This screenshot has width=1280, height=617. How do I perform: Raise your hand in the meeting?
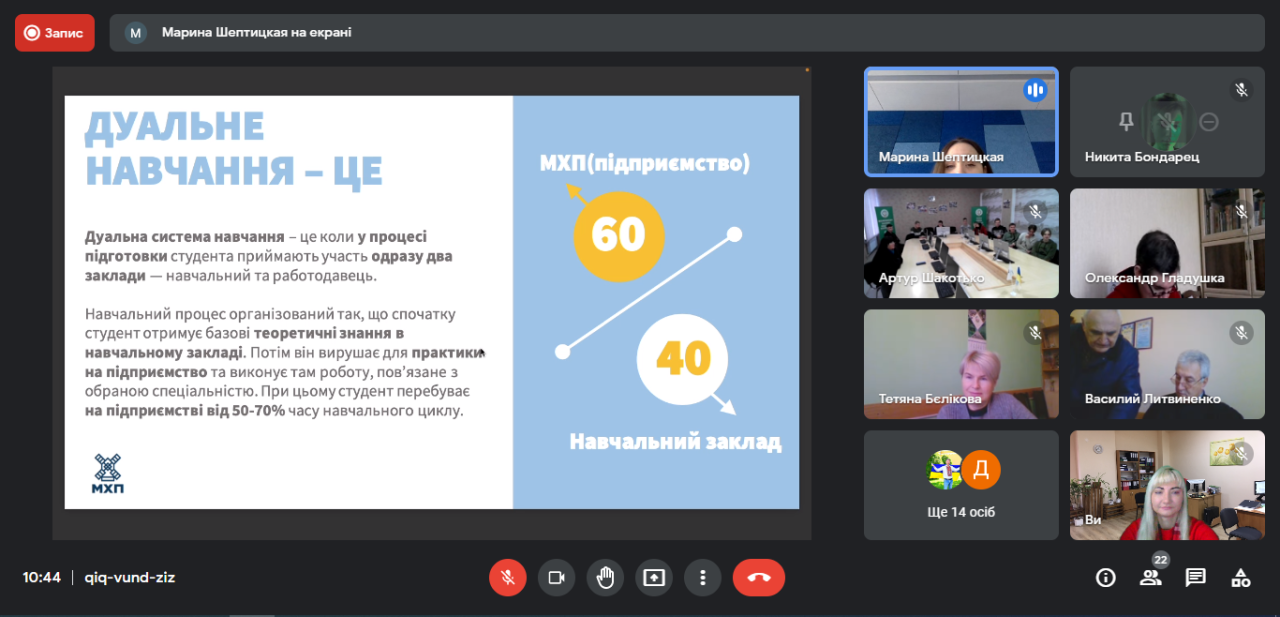[605, 577]
